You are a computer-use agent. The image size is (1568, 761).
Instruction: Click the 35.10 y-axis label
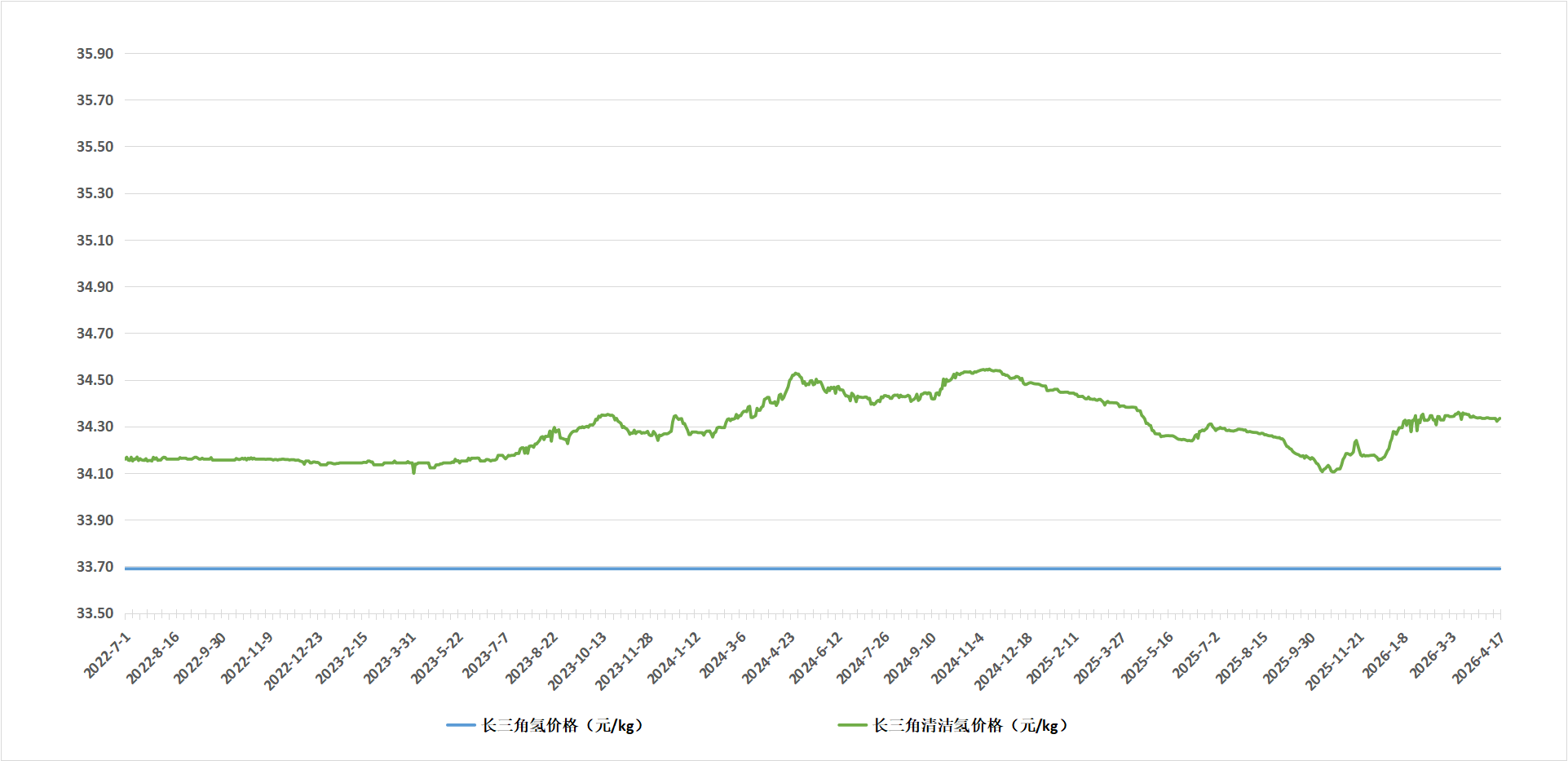click(x=95, y=241)
